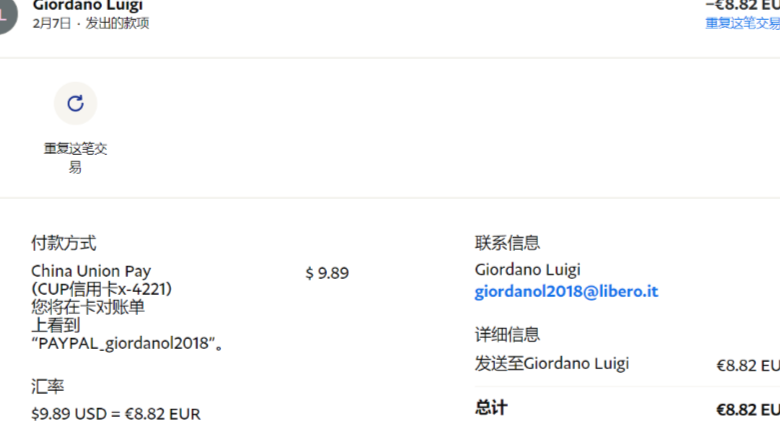Open the blue 重复这笔交易 link at top right
This screenshot has height=425, width=780.
pyautogui.click(x=742, y=23)
